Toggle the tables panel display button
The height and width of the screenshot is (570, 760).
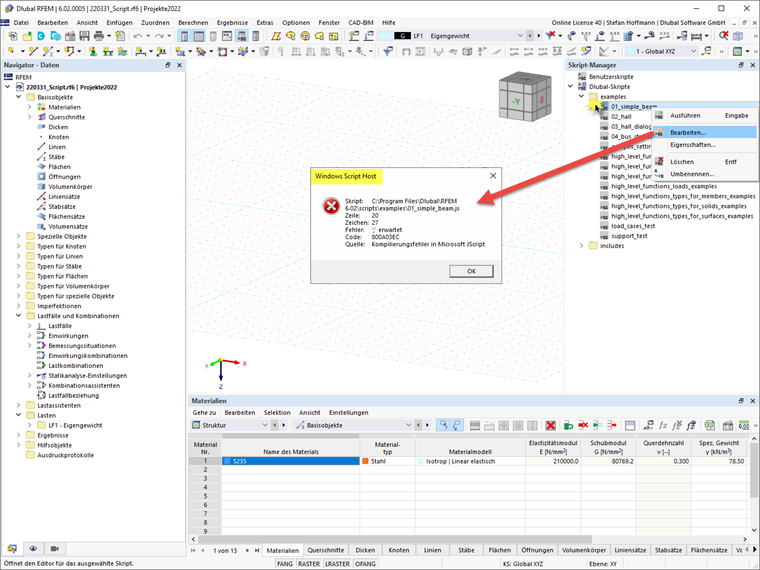tap(199, 36)
